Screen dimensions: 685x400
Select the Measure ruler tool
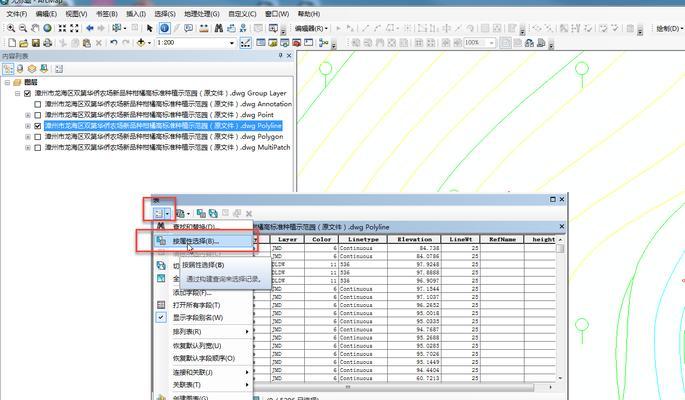[x=204, y=28]
